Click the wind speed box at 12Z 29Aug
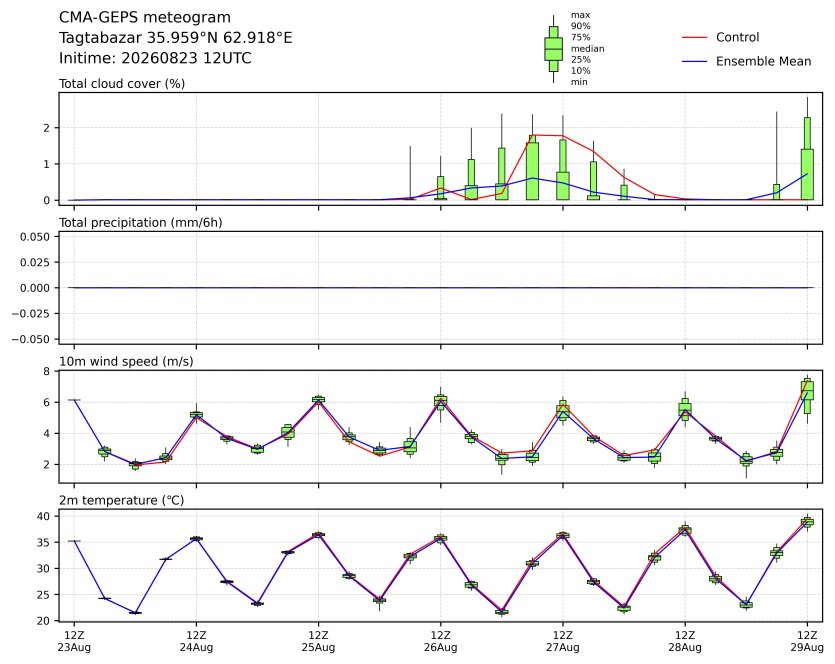 tap(807, 396)
